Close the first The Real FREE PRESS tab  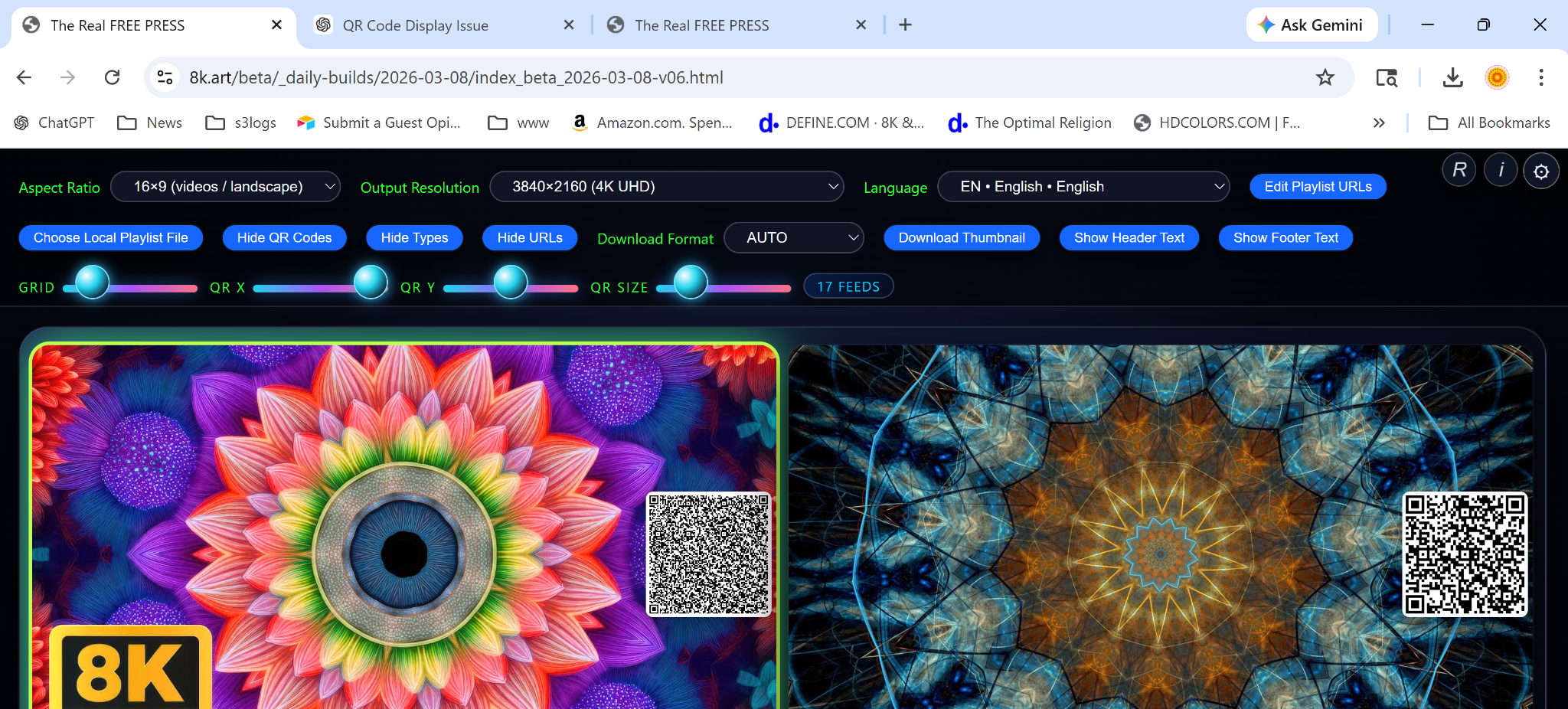coord(276,25)
